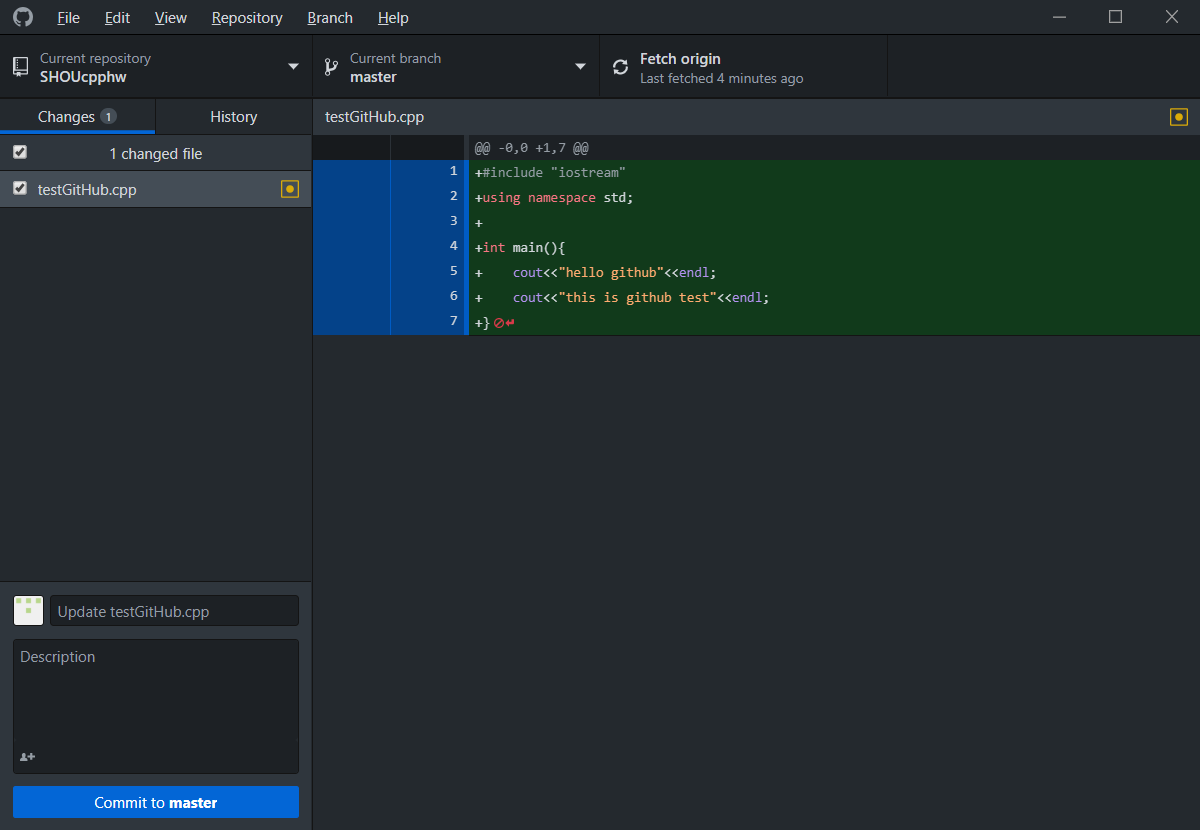
Task: Select the testGitHub.cpp changed file row
Action: coord(156,189)
